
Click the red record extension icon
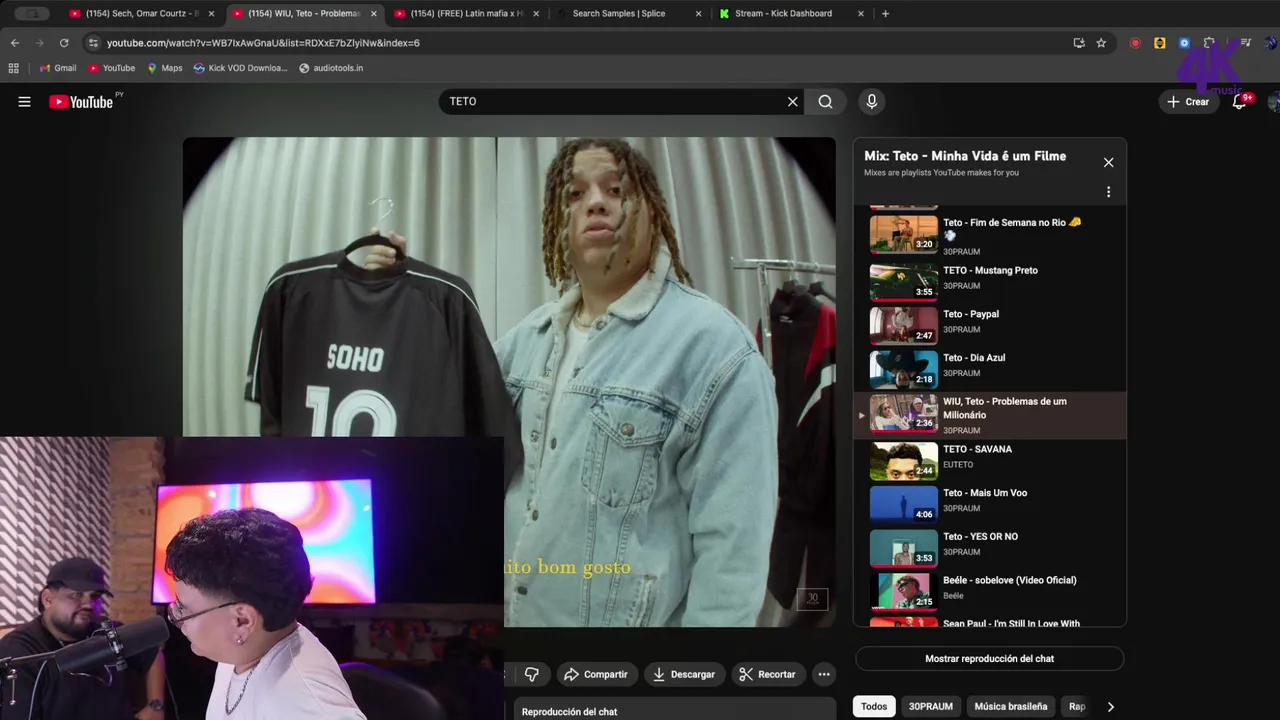[x=1135, y=43]
